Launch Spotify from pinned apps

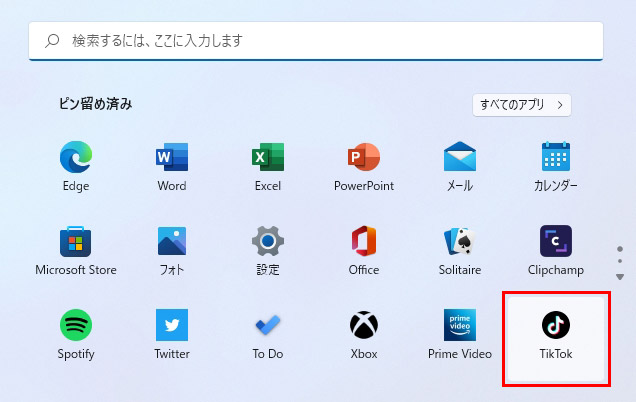pyautogui.click(x=76, y=326)
